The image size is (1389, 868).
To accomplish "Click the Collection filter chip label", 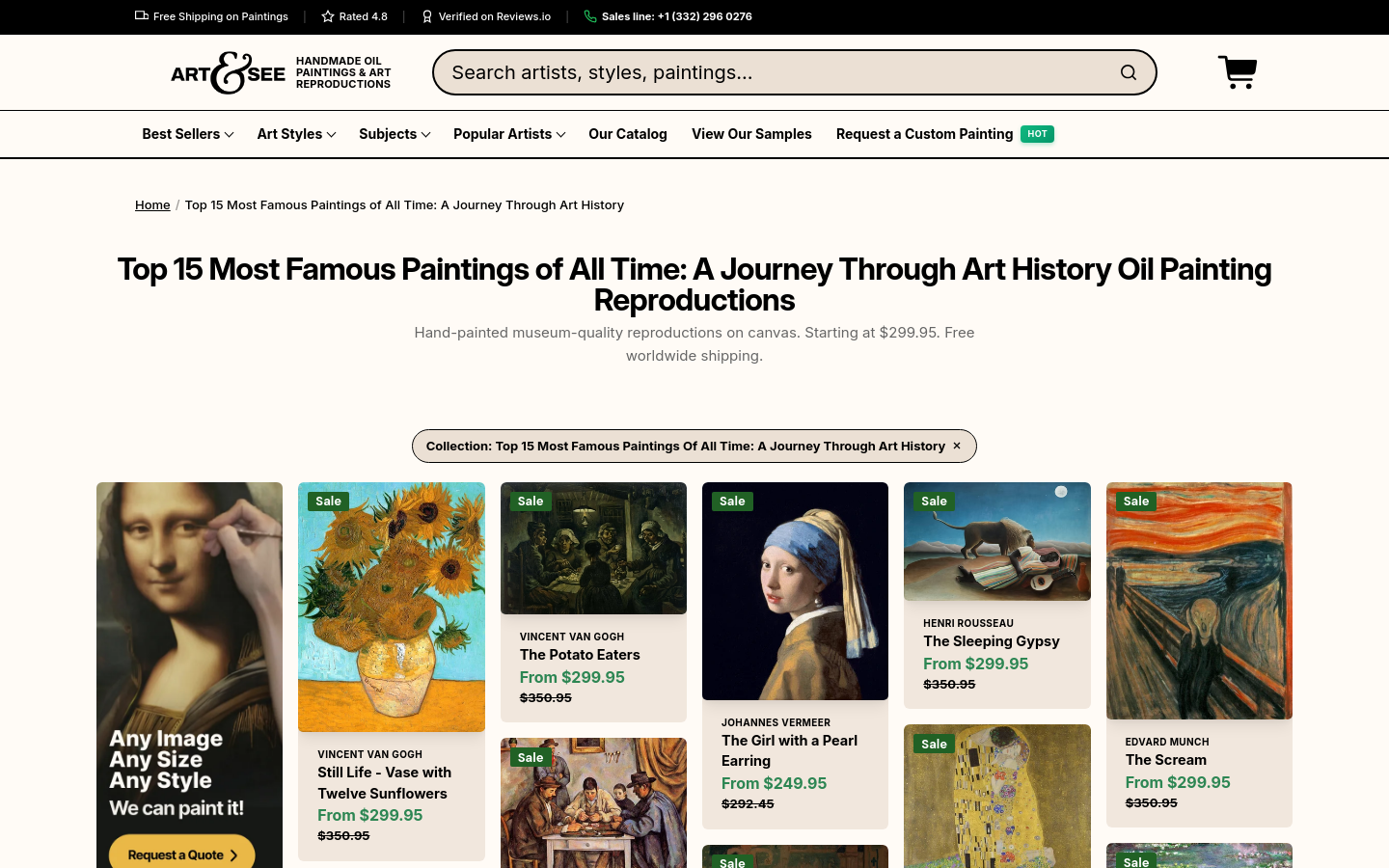I will click(x=686, y=446).
